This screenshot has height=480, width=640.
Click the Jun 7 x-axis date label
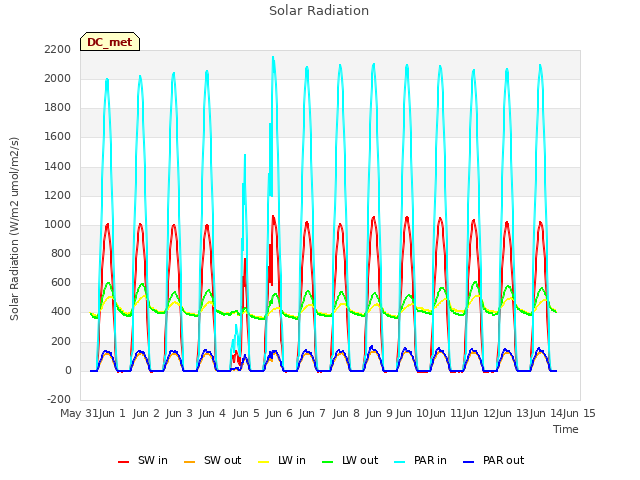[312, 413]
